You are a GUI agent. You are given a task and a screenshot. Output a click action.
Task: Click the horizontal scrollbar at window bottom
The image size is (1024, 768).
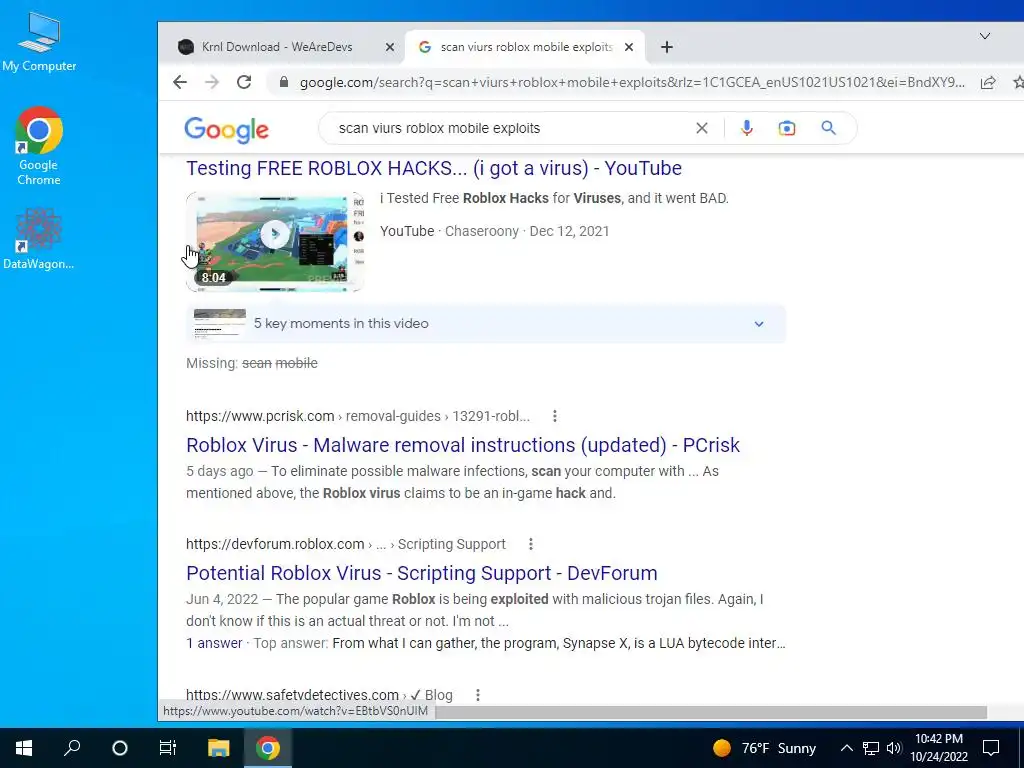[x=711, y=712]
